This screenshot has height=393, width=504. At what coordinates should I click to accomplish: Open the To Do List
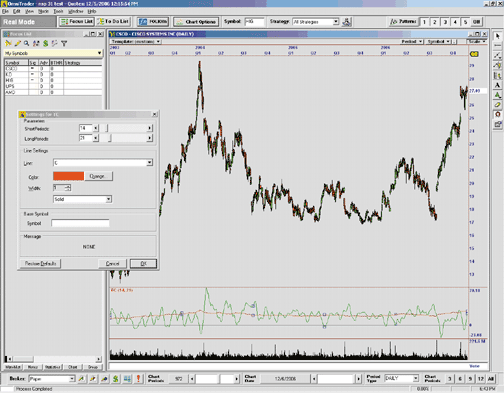tap(113, 22)
